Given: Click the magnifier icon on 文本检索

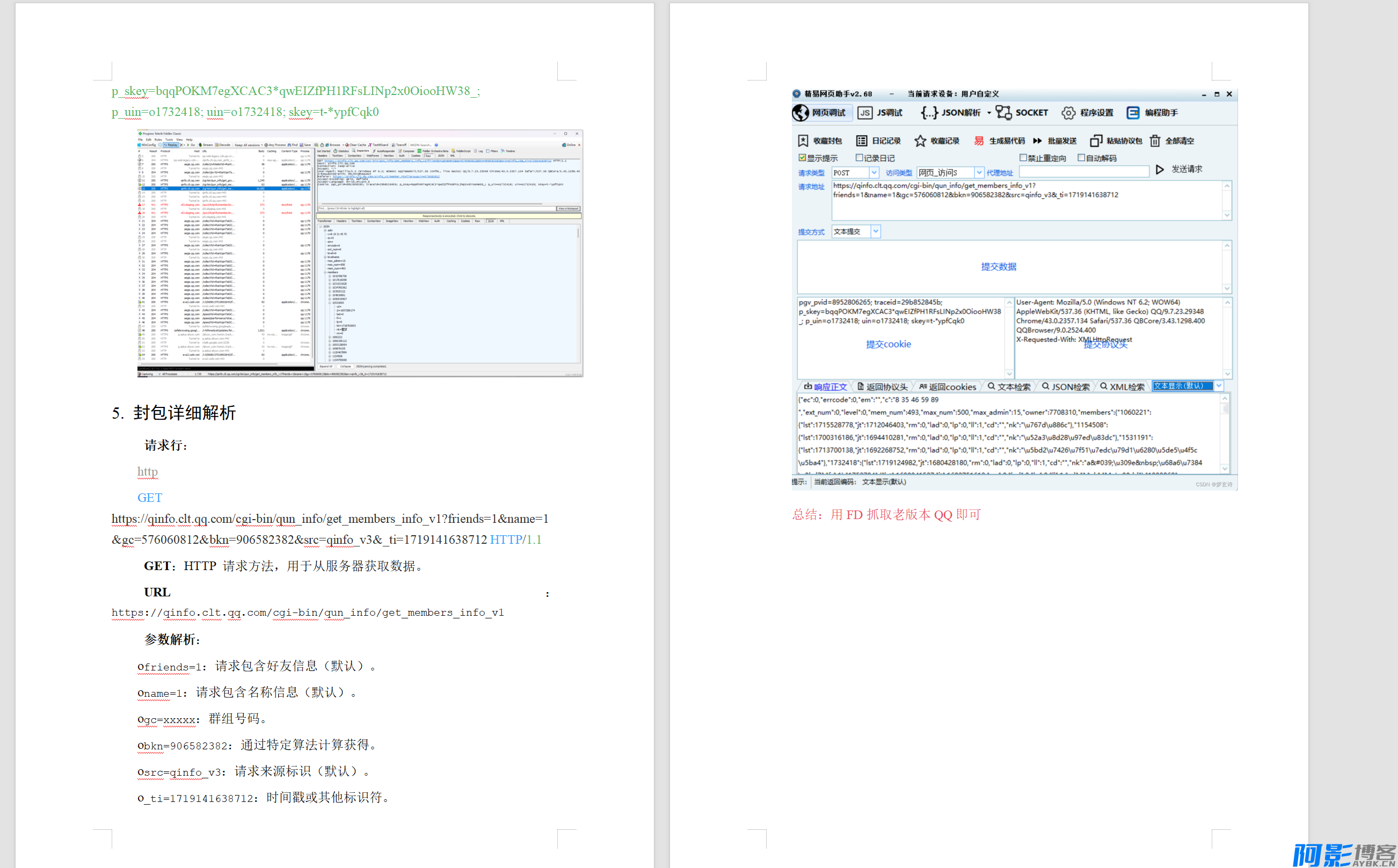Looking at the screenshot, I should point(992,386).
